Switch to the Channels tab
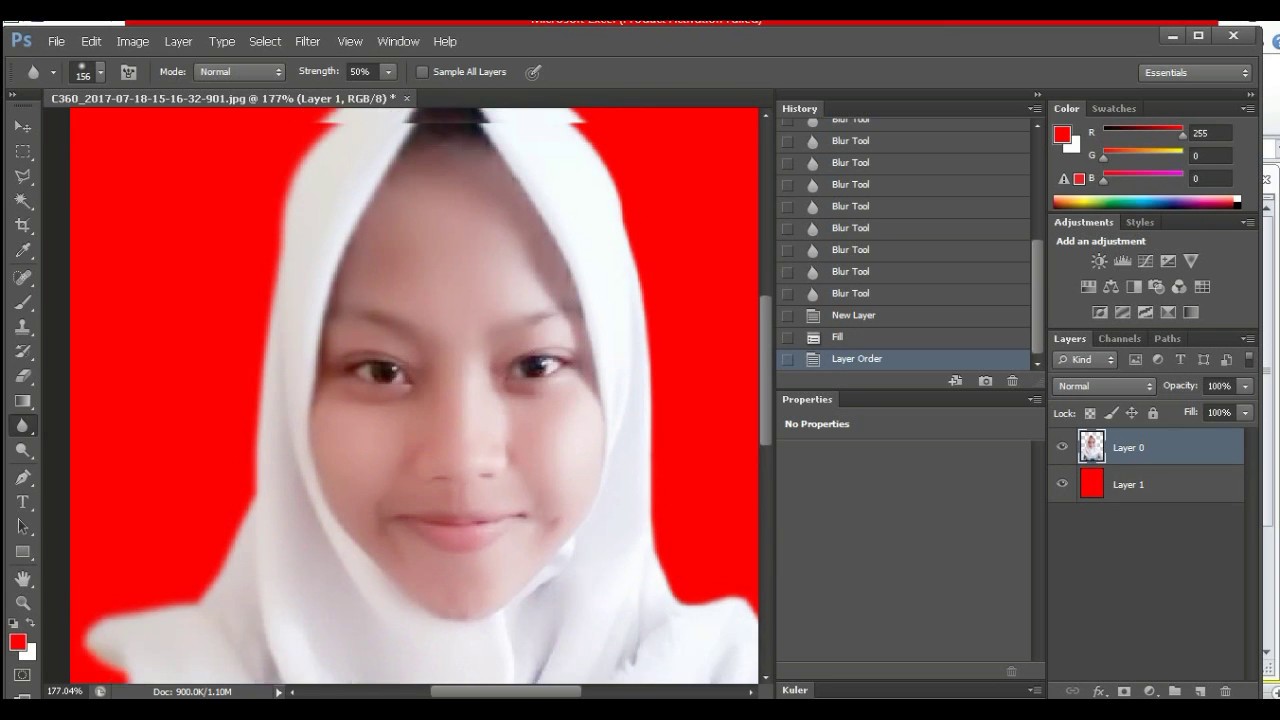Screen dimensions: 1280x720 (1119, 339)
